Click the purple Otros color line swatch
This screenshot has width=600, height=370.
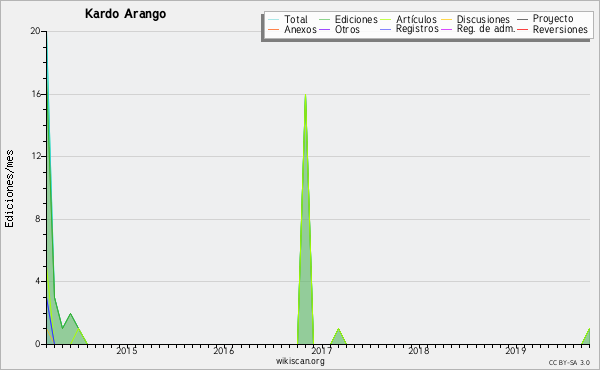pos(324,29)
